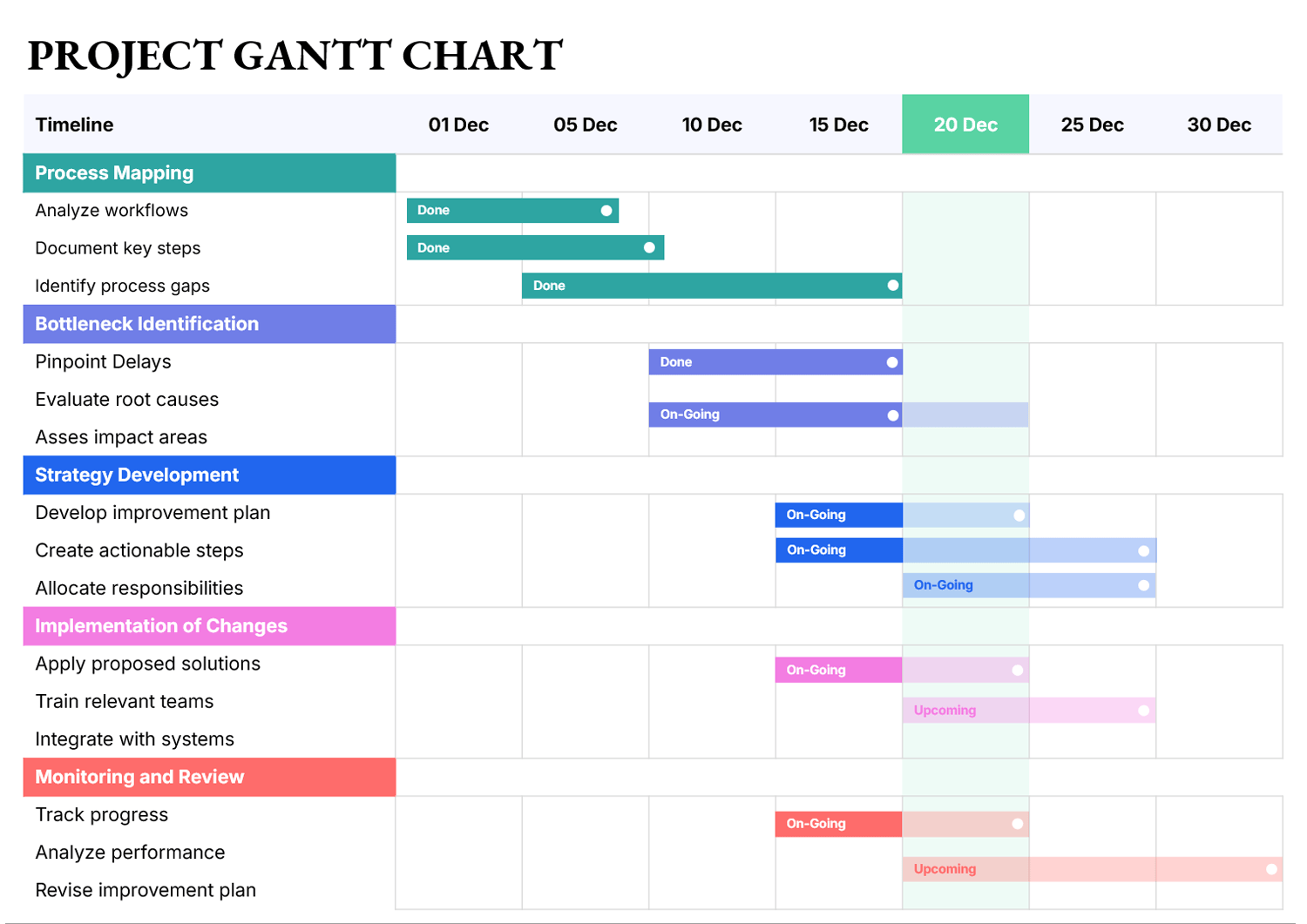Click the Develop improvement plan task label
The height and width of the screenshot is (924, 1307).
[152, 513]
